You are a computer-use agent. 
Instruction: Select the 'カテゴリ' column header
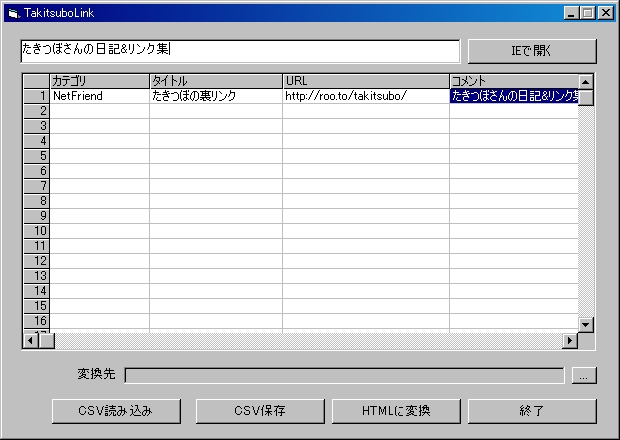[99, 81]
